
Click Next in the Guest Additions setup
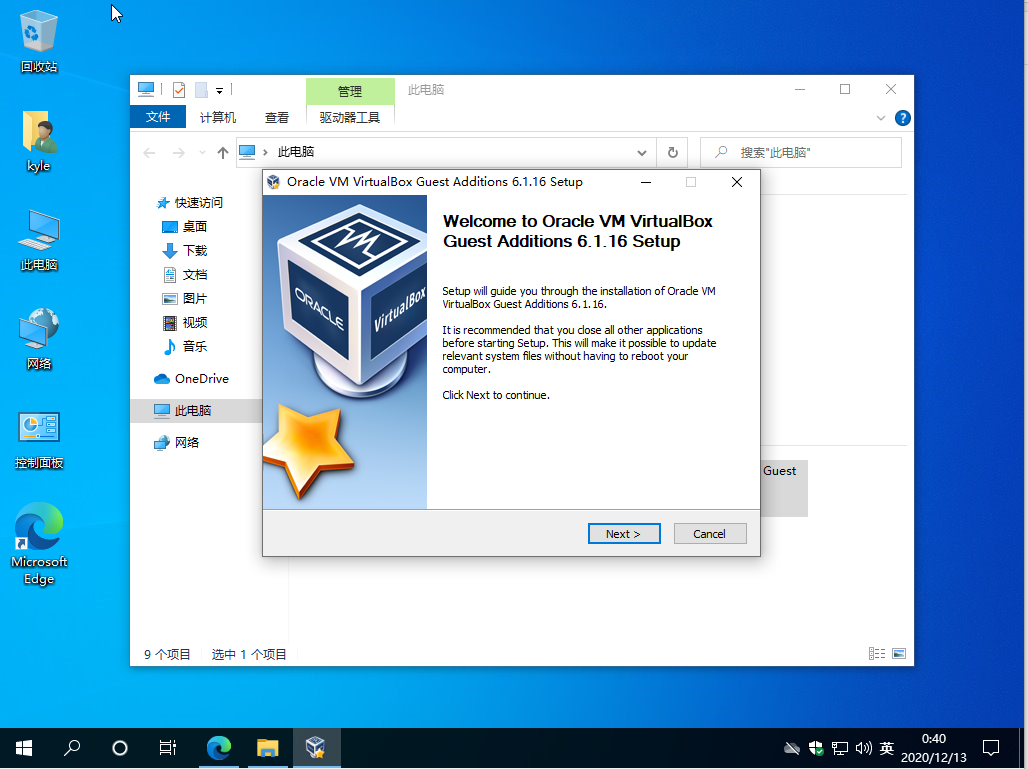click(x=624, y=533)
